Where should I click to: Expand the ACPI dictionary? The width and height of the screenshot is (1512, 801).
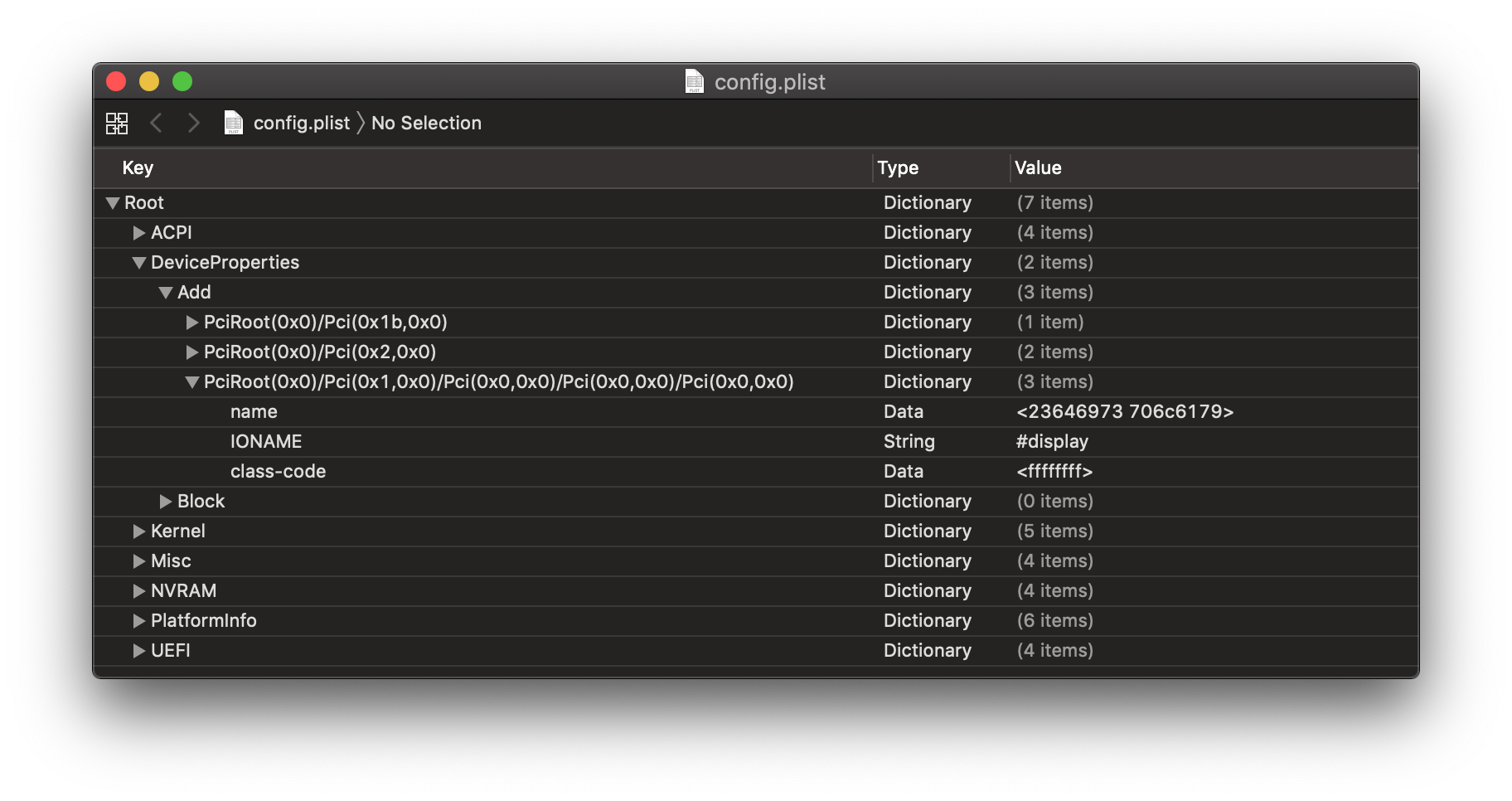point(139,233)
